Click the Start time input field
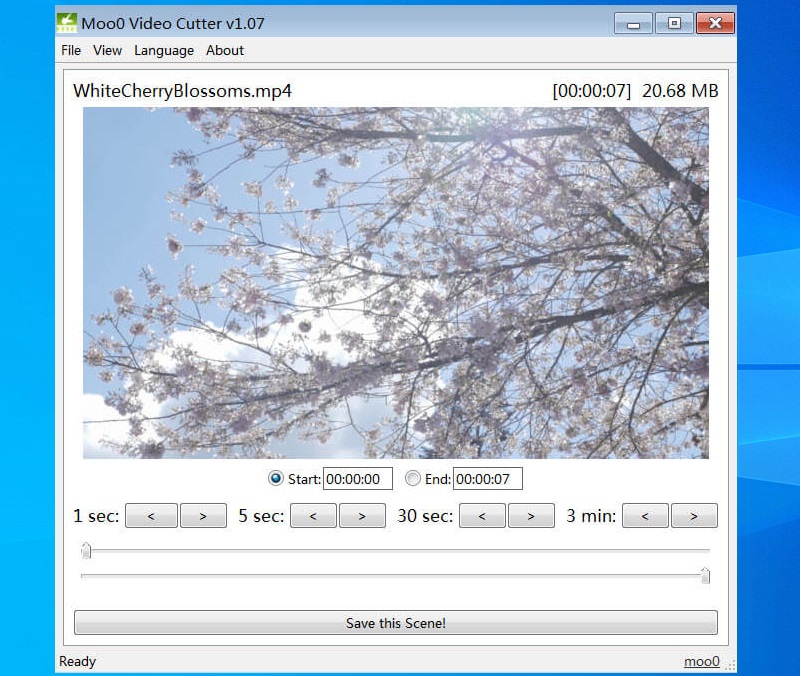Viewport: 800px width, 676px height. pos(357,479)
